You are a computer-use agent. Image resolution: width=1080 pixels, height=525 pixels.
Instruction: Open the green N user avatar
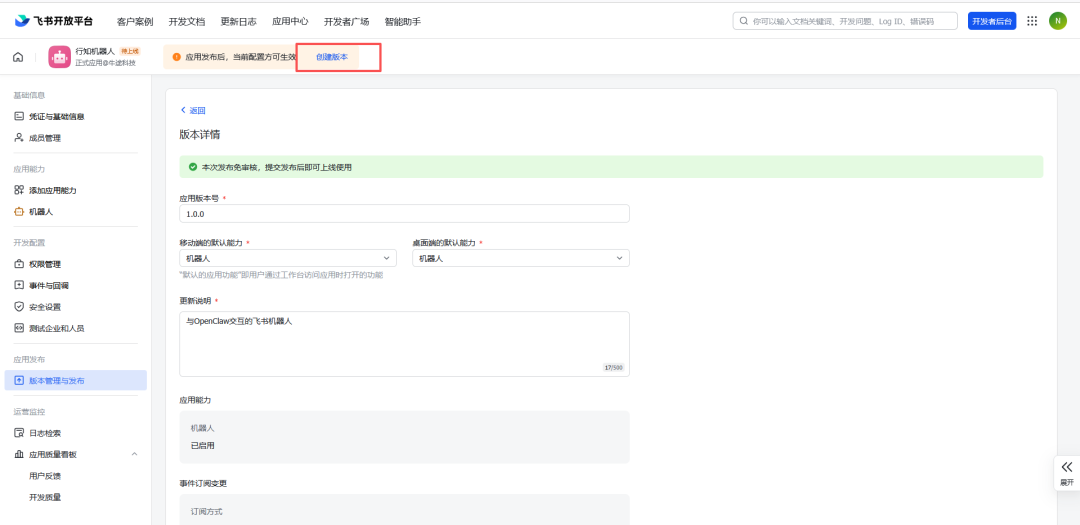(x=1057, y=21)
